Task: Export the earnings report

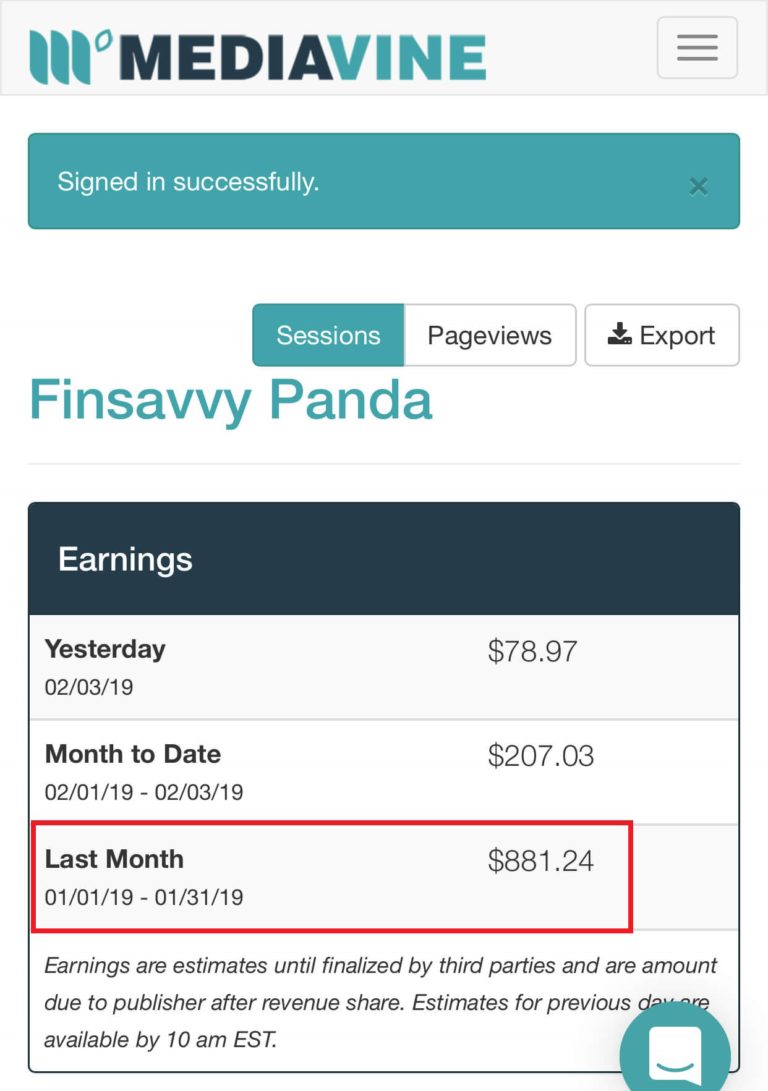Action: coord(662,335)
